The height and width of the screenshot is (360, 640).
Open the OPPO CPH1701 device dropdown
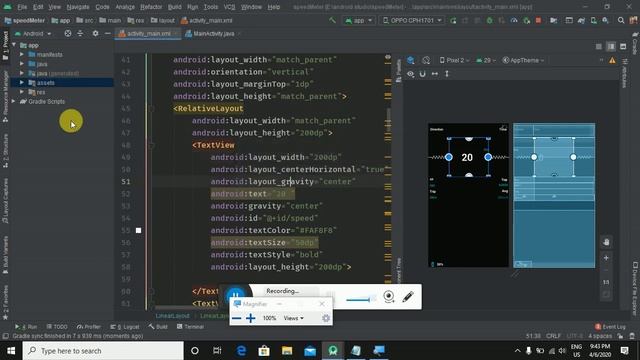point(412,20)
